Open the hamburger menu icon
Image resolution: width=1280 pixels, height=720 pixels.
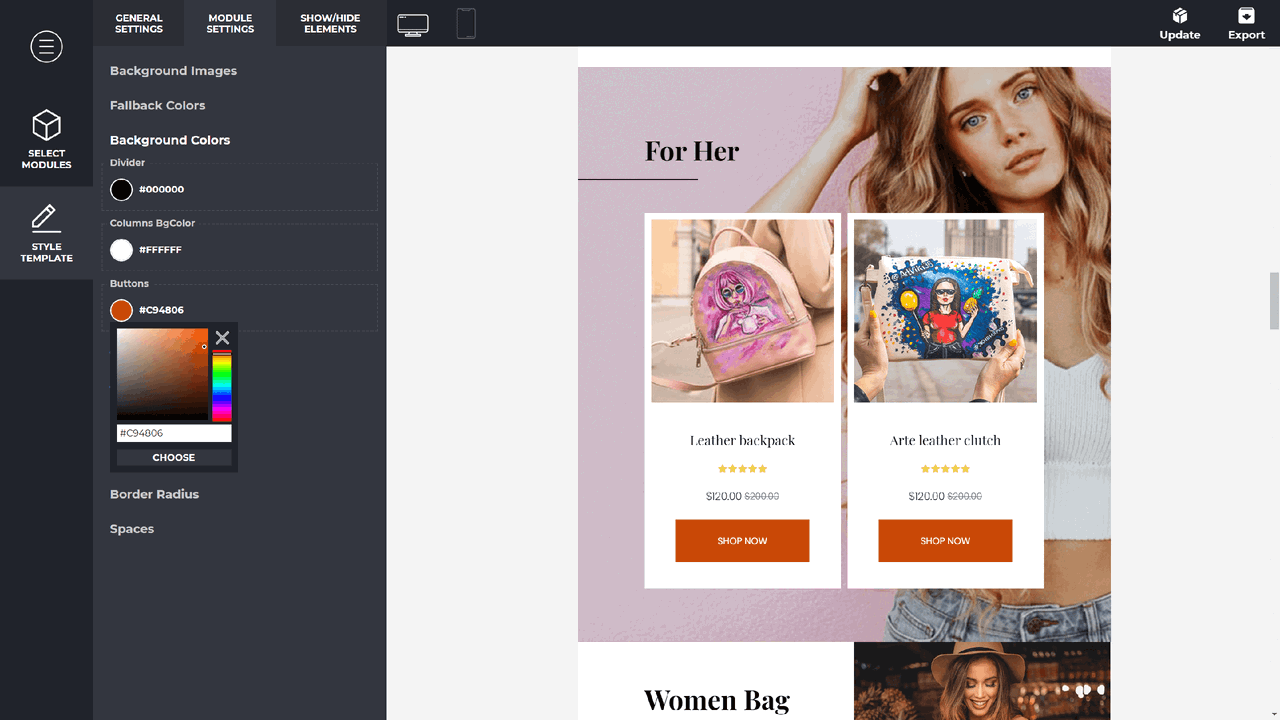click(46, 46)
